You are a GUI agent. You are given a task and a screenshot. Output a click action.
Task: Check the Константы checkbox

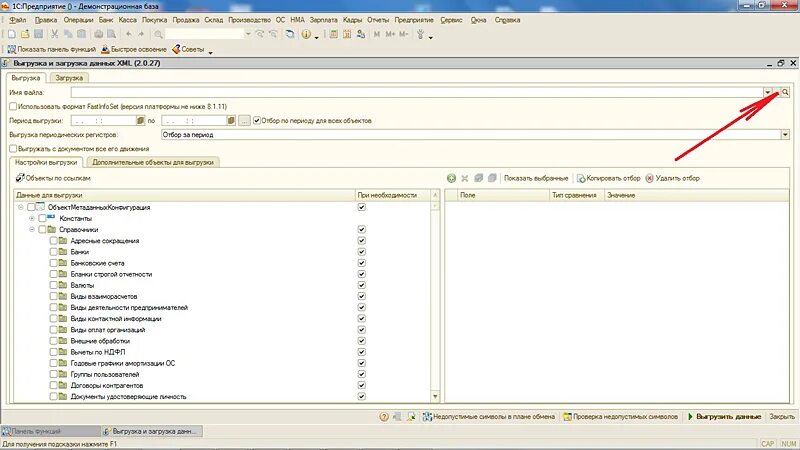[42, 218]
